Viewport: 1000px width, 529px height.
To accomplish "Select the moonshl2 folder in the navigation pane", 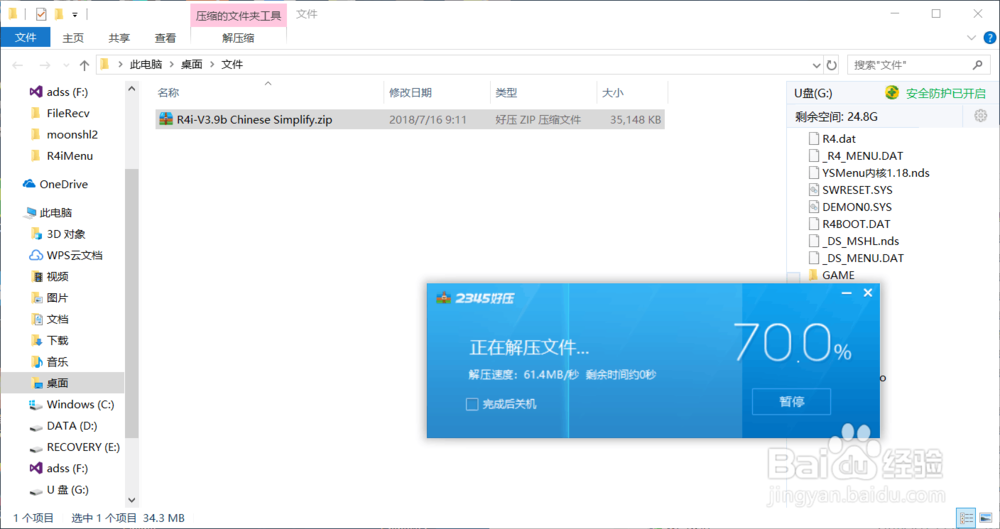I will click(72, 135).
